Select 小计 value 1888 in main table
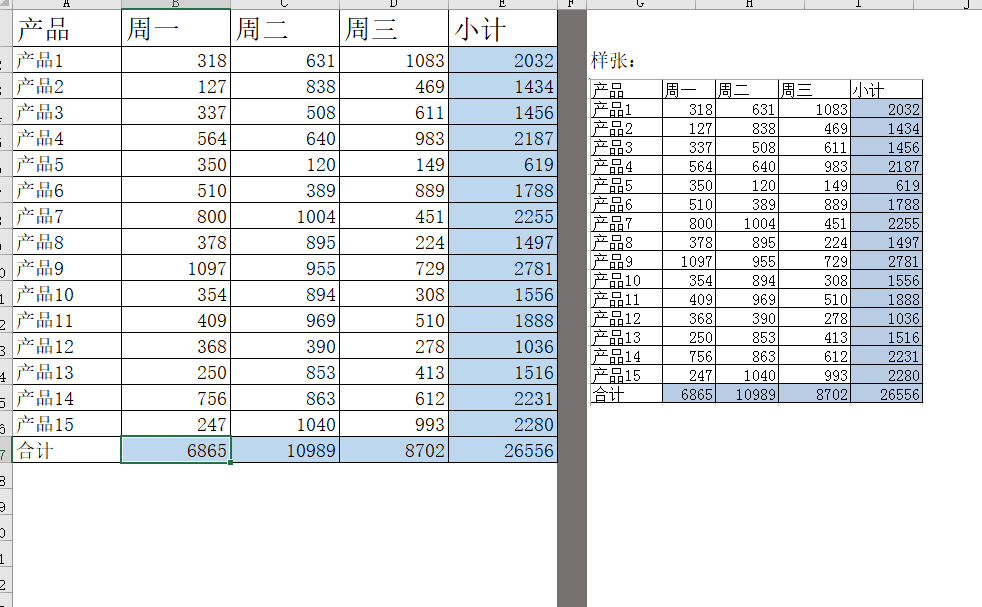The height and width of the screenshot is (607, 982). pos(503,320)
